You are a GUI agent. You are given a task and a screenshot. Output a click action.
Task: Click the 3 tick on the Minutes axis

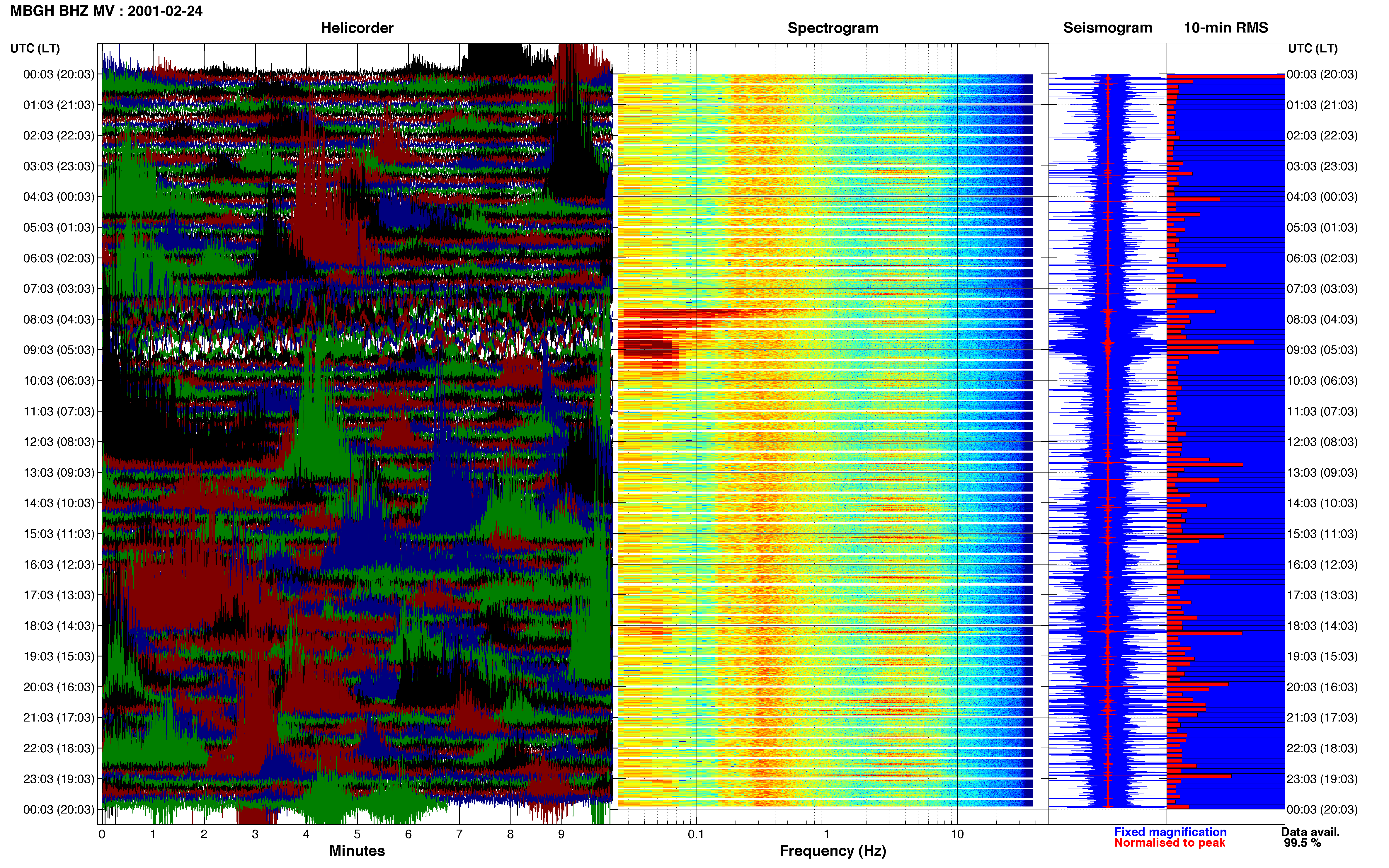[255, 834]
